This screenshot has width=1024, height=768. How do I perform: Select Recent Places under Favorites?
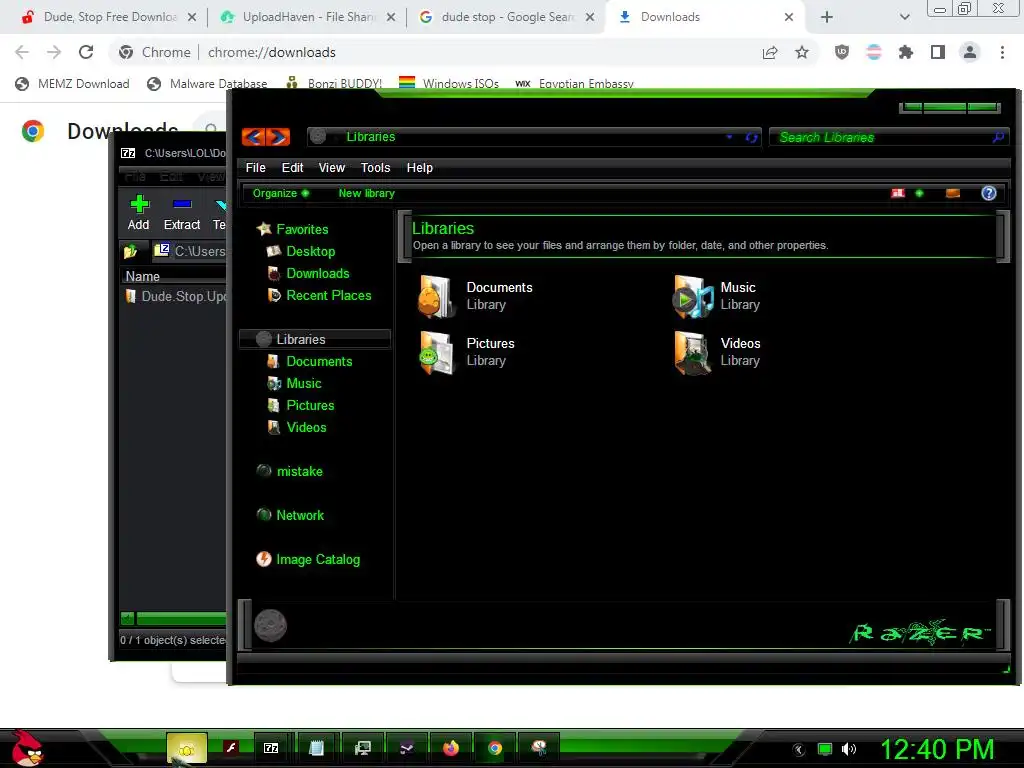[328, 295]
